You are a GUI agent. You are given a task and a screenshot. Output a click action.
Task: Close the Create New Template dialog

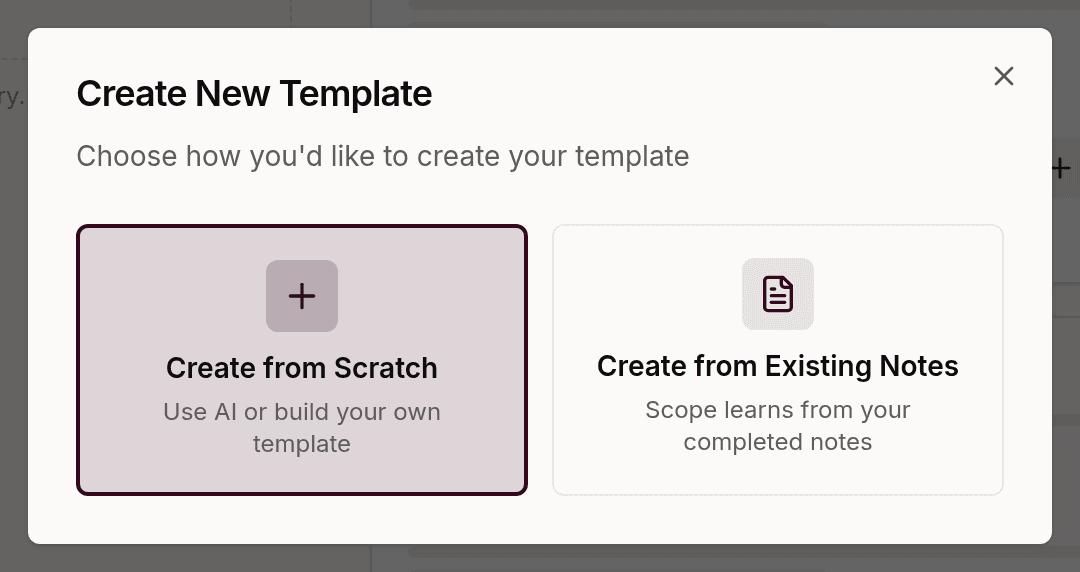click(x=1004, y=76)
